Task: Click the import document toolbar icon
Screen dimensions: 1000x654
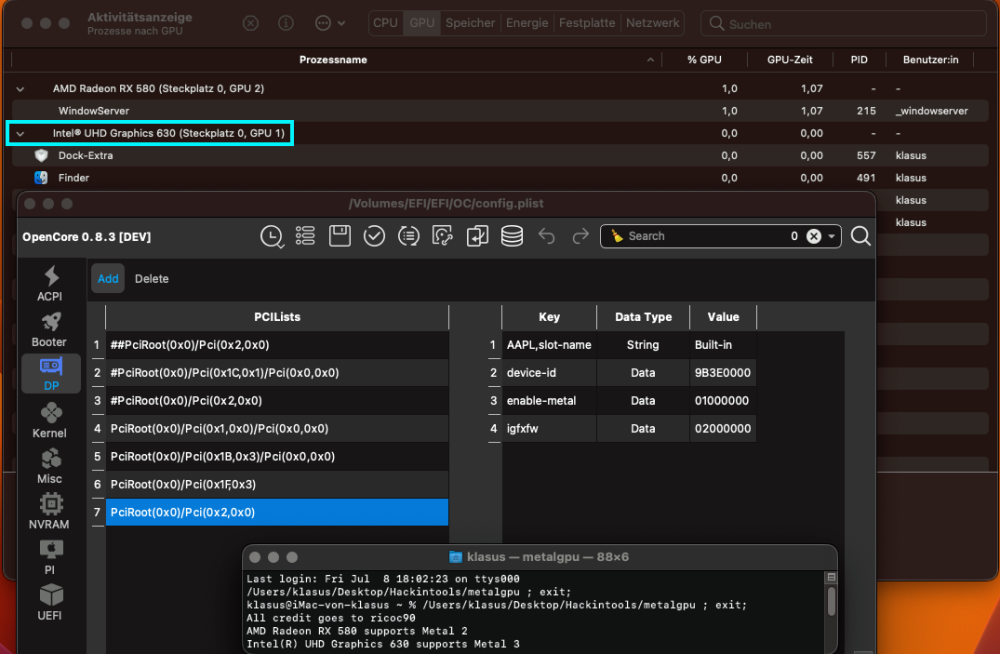Action: [477, 236]
